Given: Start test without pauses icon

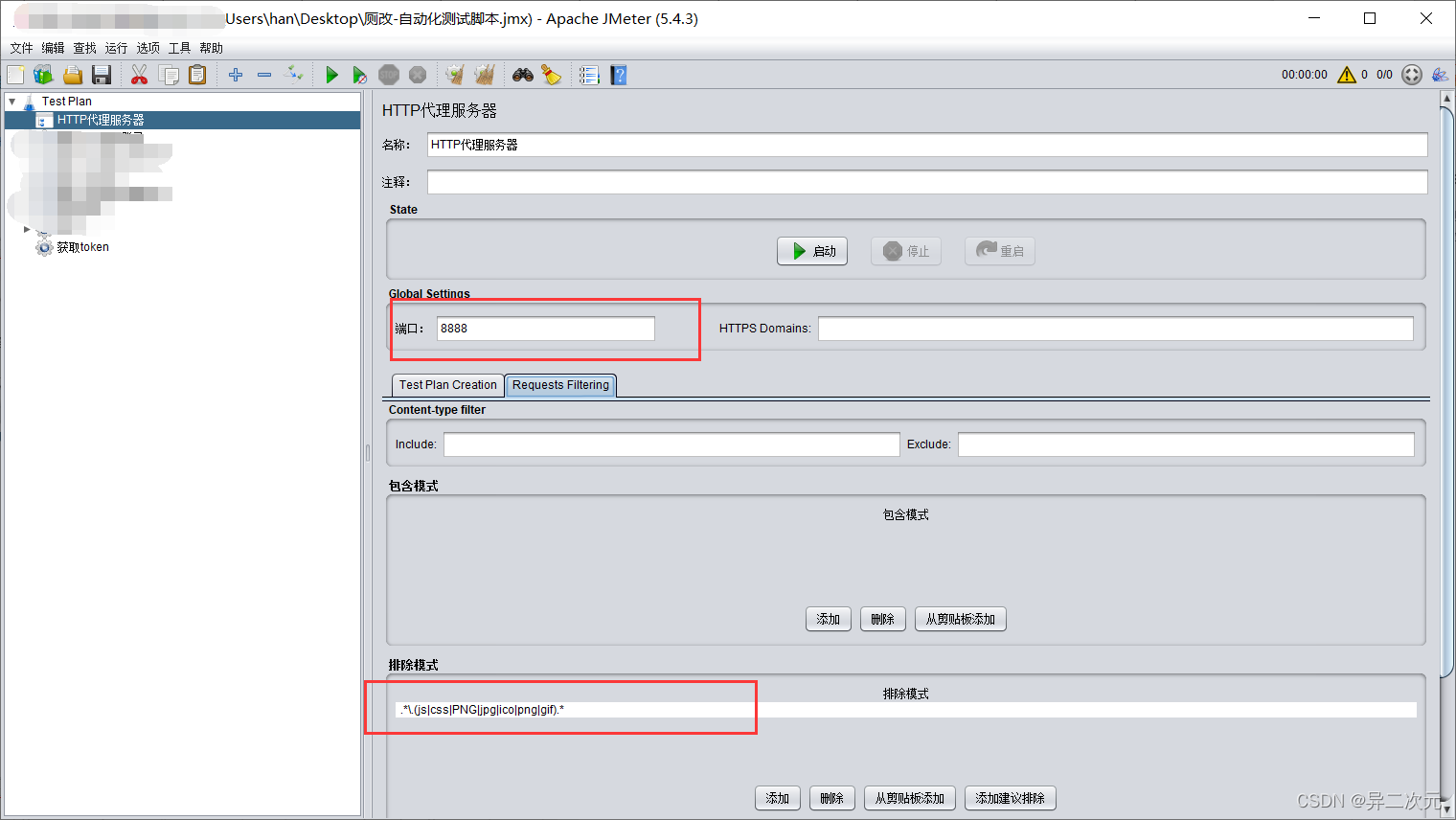Looking at the screenshot, I should point(360,75).
